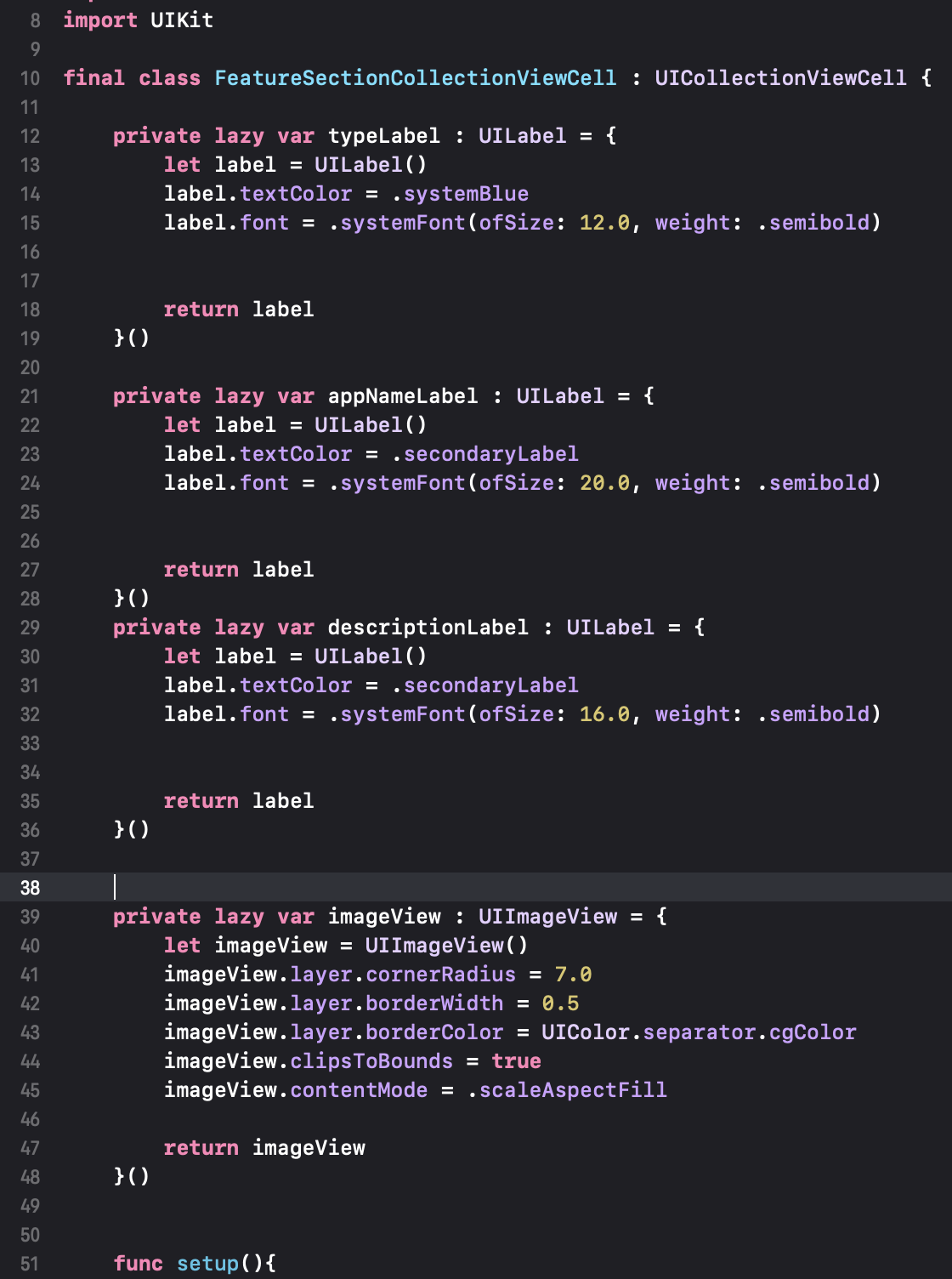The width and height of the screenshot is (952, 1279).
Task: Click '.systemBlue' color value
Action: [x=460, y=194]
